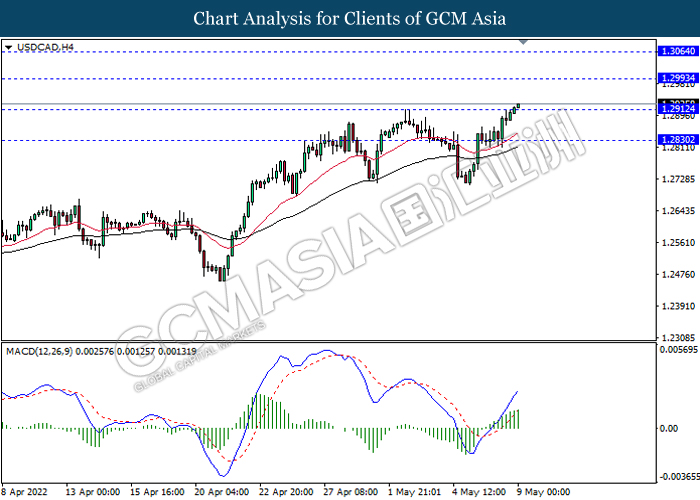This screenshot has width=700, height=500.
Task: Click the 1.23910 price axis value
Action: click(678, 306)
